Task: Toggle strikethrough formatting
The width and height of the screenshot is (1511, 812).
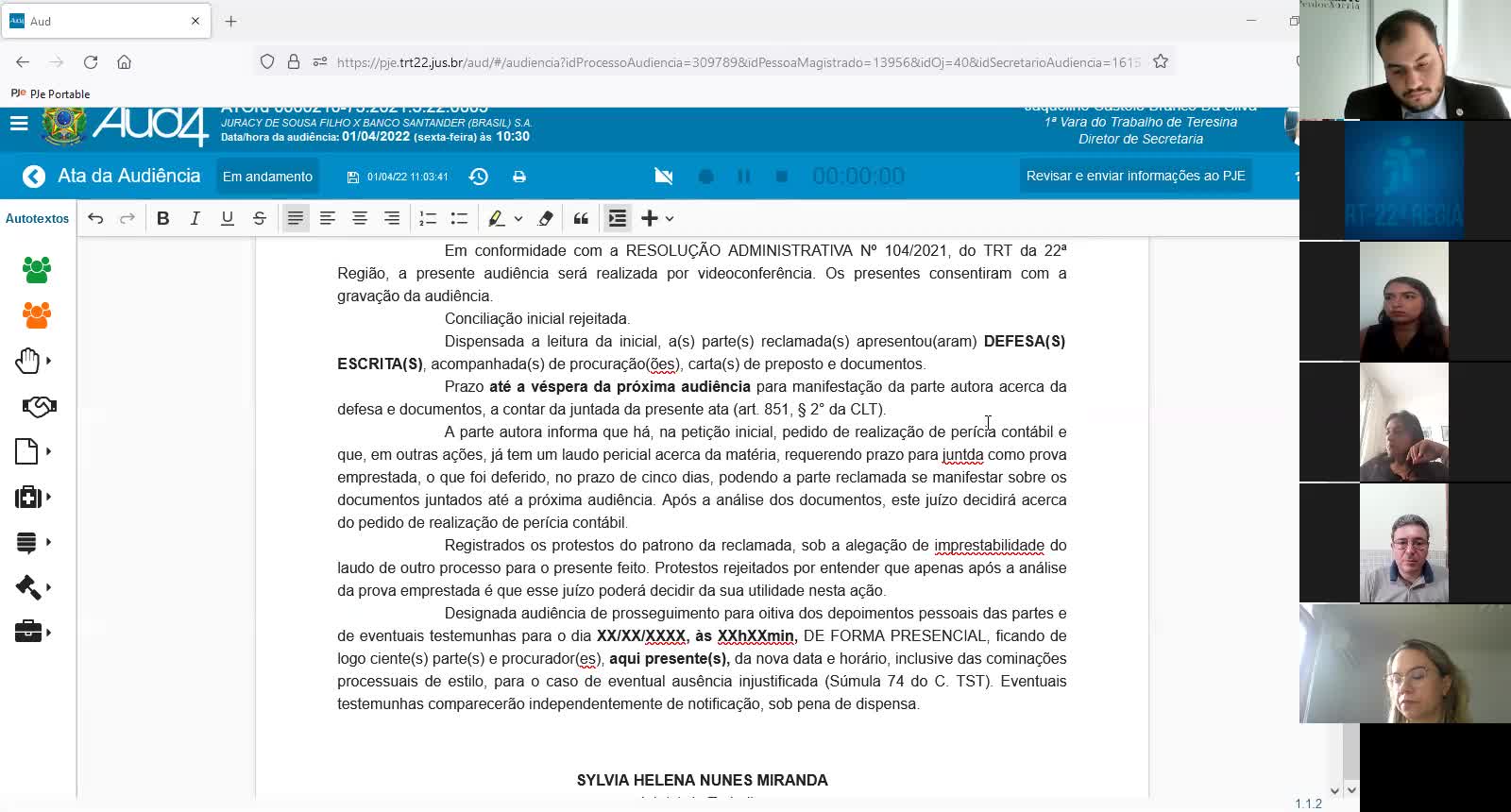Action: coord(260,218)
